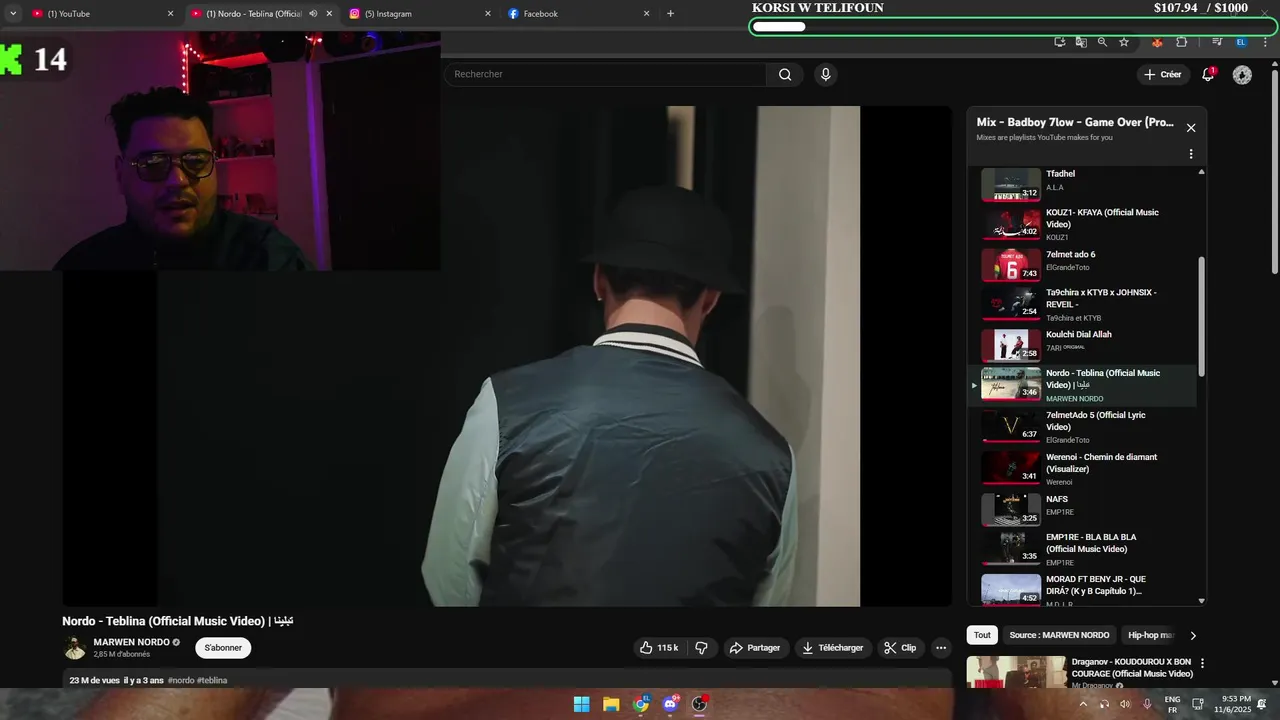The image size is (1280, 720).
Task: Open Chrome three-dot menu
Action: click(1265, 42)
